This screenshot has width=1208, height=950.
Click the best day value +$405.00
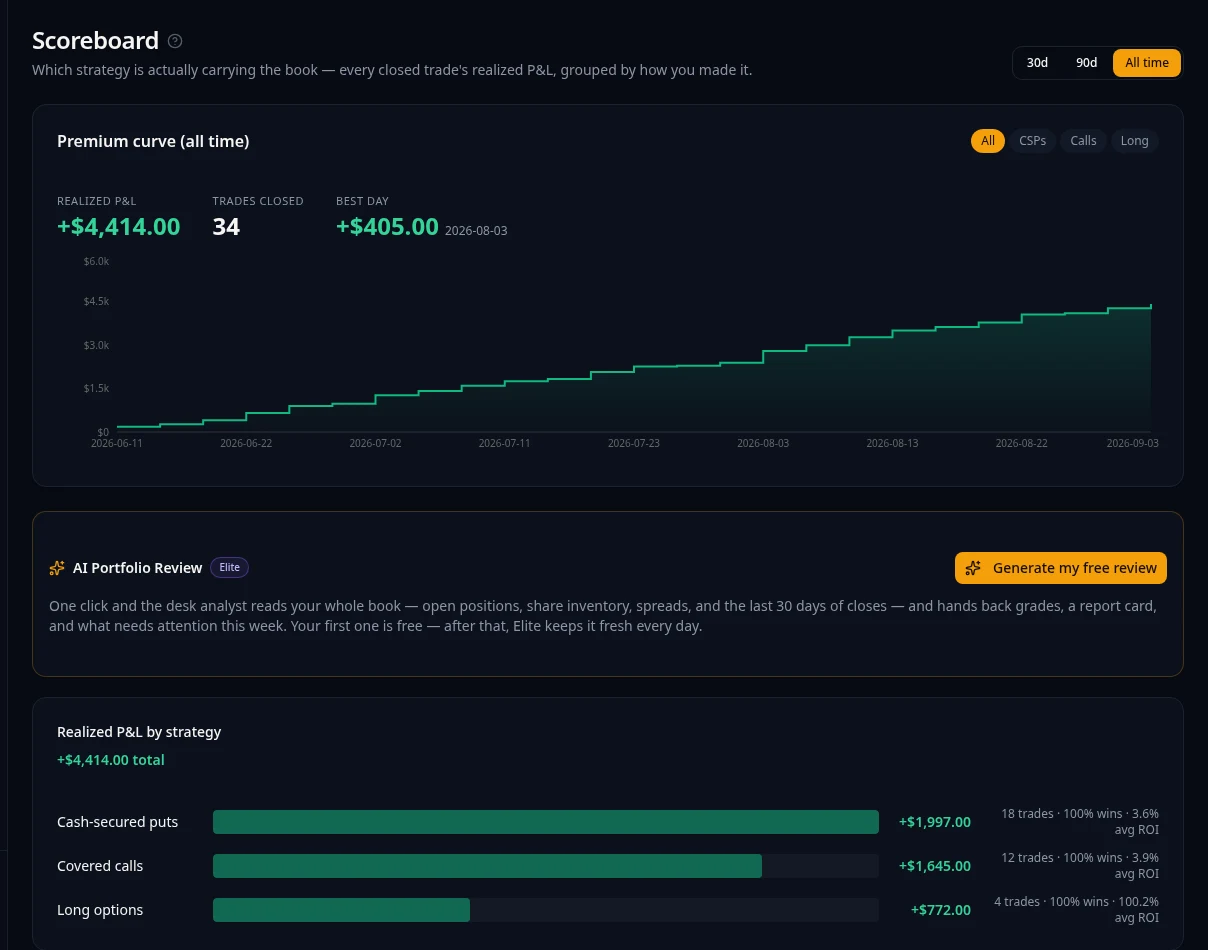pos(387,227)
